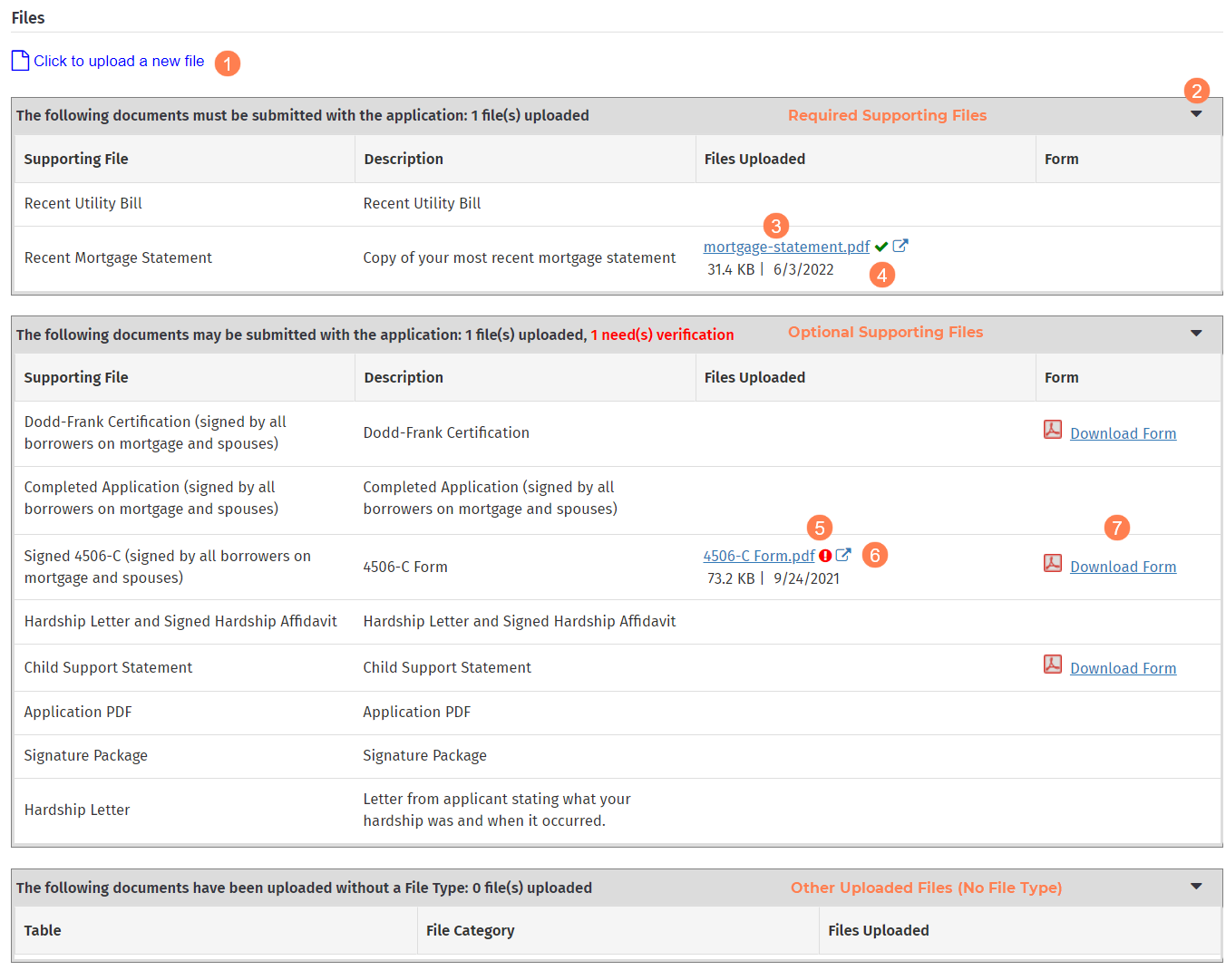
Task: Open 4506-C Form.pdf via its external link icon
Action: (x=843, y=555)
